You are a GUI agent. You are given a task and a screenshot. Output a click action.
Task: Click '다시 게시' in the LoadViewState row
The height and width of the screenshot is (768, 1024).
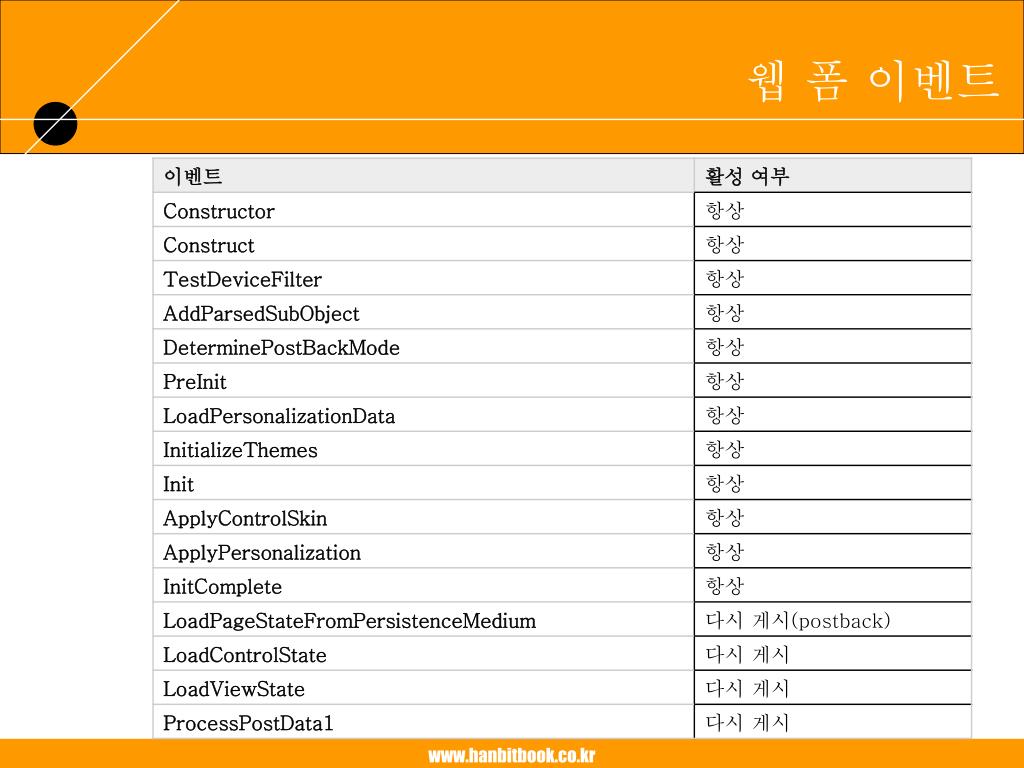748,688
